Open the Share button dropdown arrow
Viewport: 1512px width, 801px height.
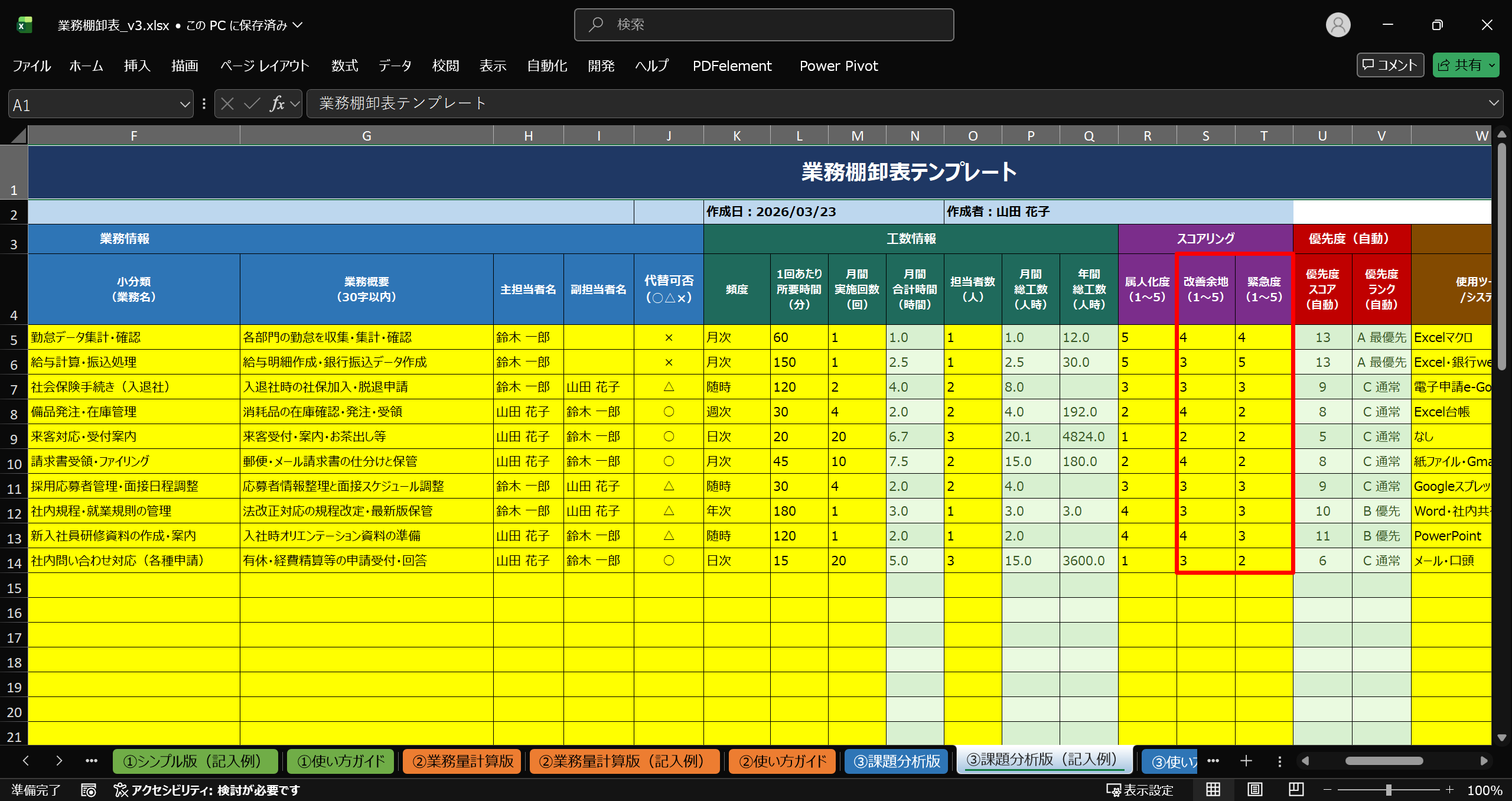pyautogui.click(x=1493, y=65)
